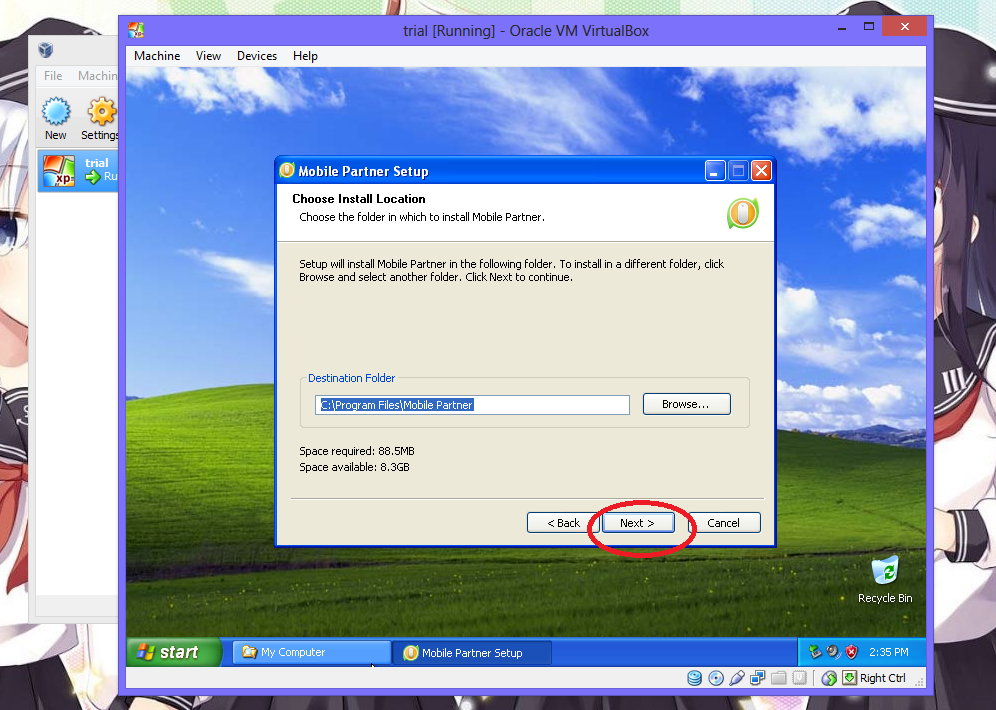Open the Recycle Bin desktop icon
The image size is (996, 710).
click(885, 579)
